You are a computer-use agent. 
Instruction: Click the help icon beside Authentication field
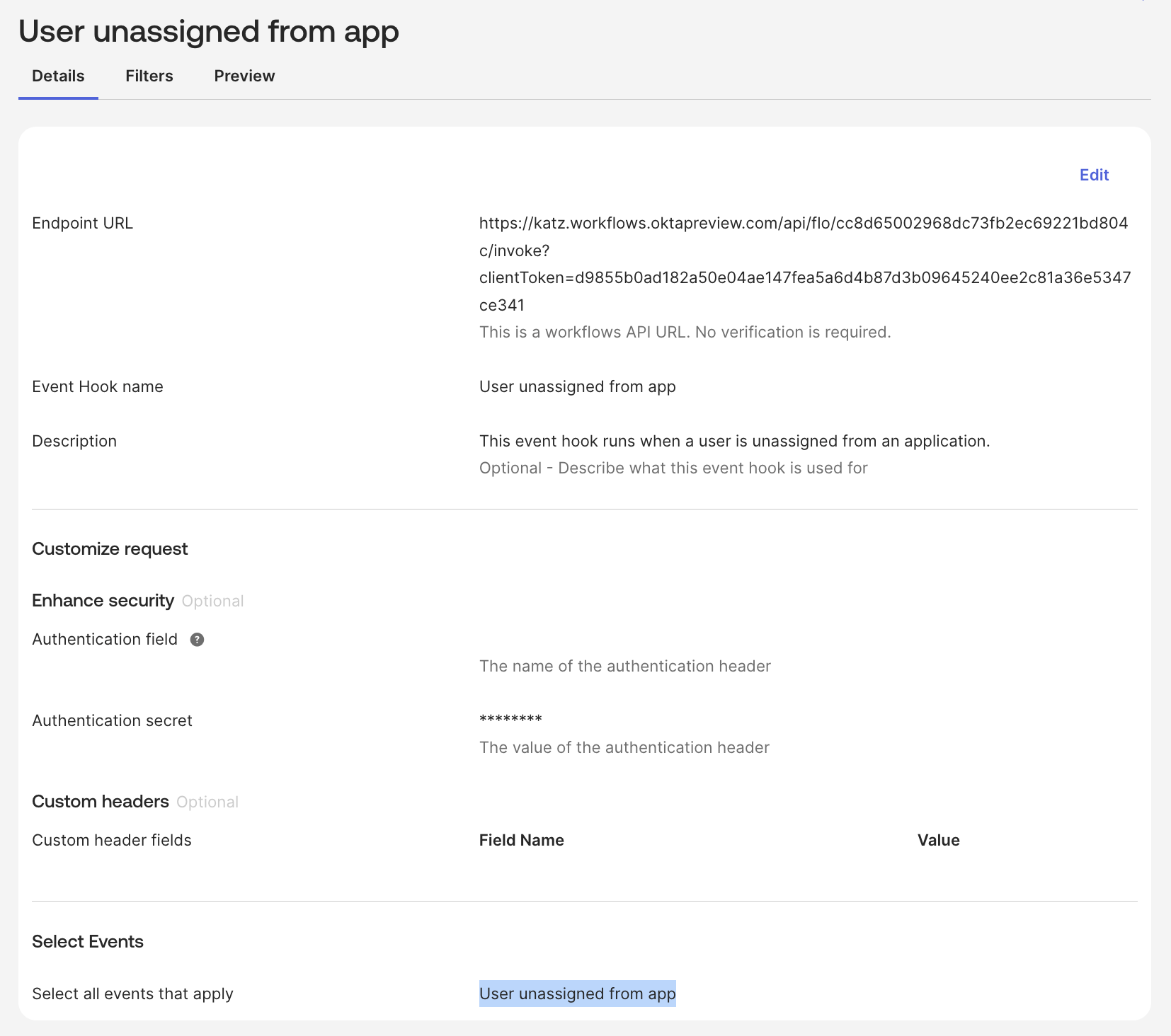[197, 640]
